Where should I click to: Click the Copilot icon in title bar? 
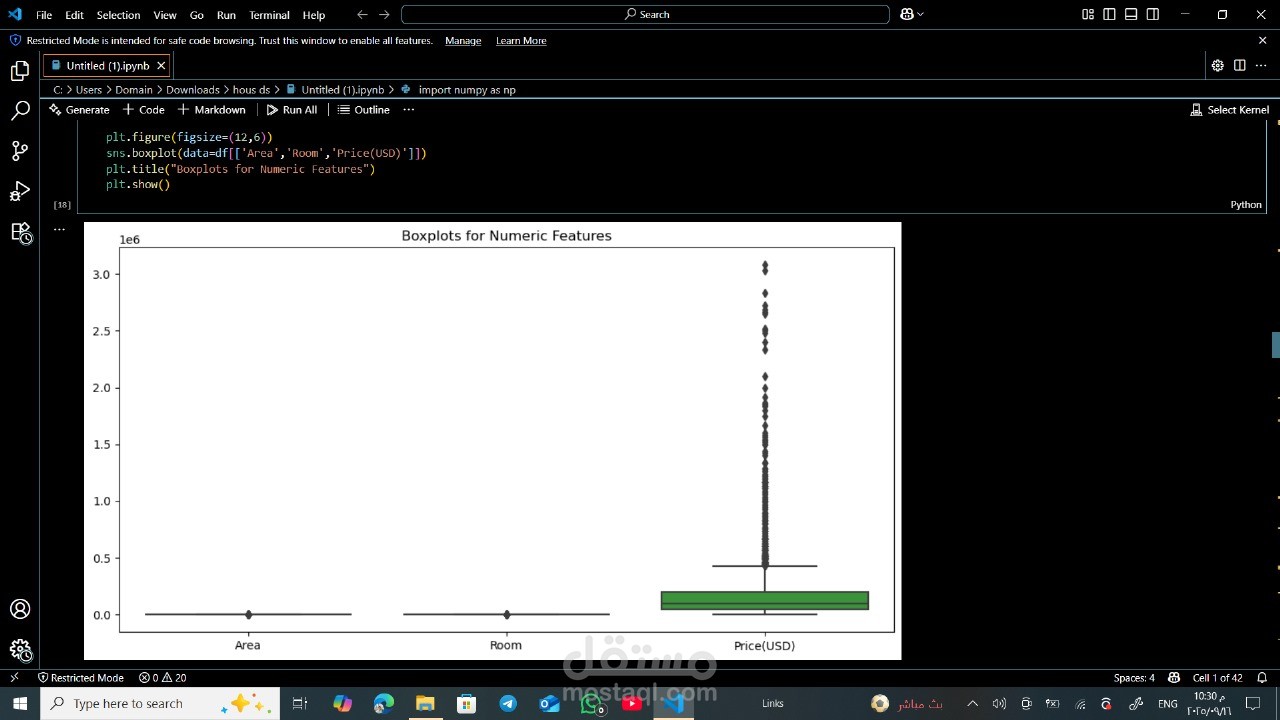(x=906, y=14)
